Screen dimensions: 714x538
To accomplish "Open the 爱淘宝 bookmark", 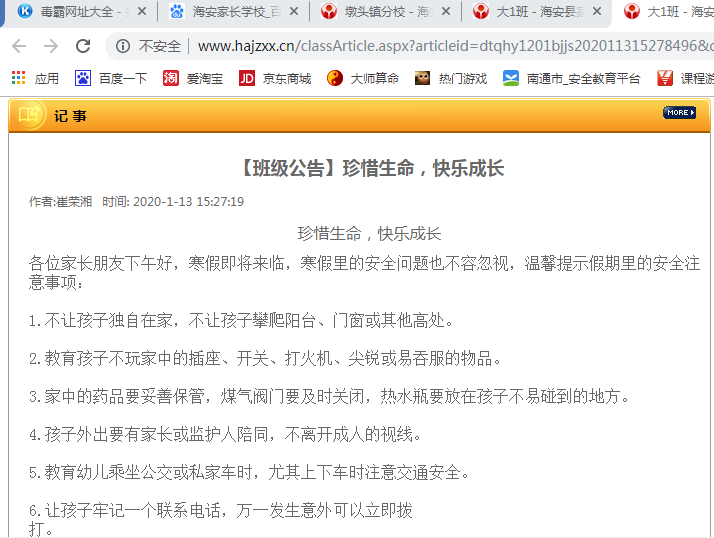I will 194,78.
